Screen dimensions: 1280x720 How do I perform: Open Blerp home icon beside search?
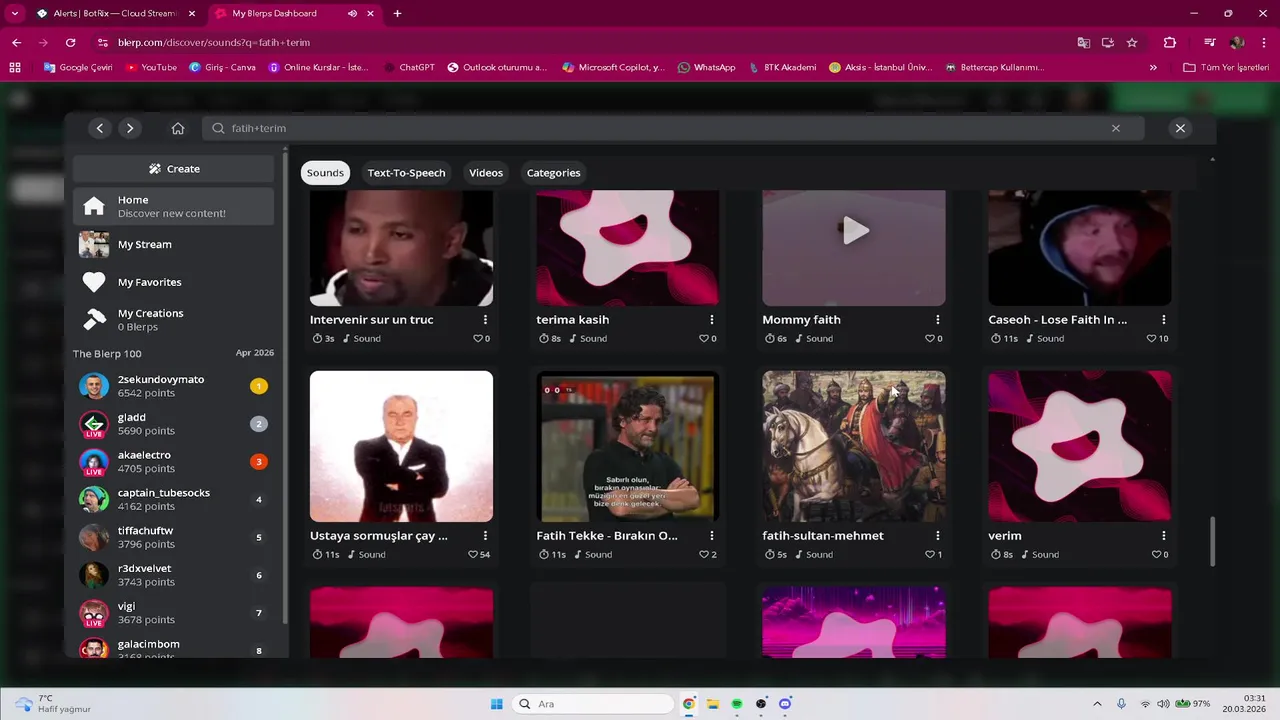(178, 128)
